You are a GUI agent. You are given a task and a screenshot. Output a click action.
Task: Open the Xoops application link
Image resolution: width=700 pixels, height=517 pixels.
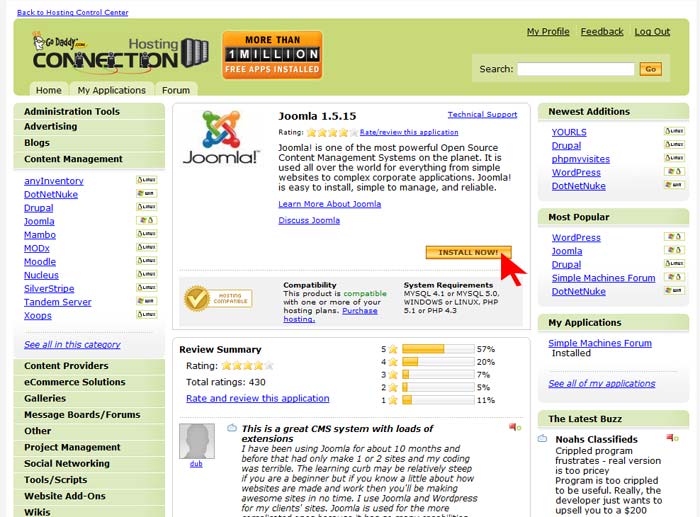tap(38, 316)
